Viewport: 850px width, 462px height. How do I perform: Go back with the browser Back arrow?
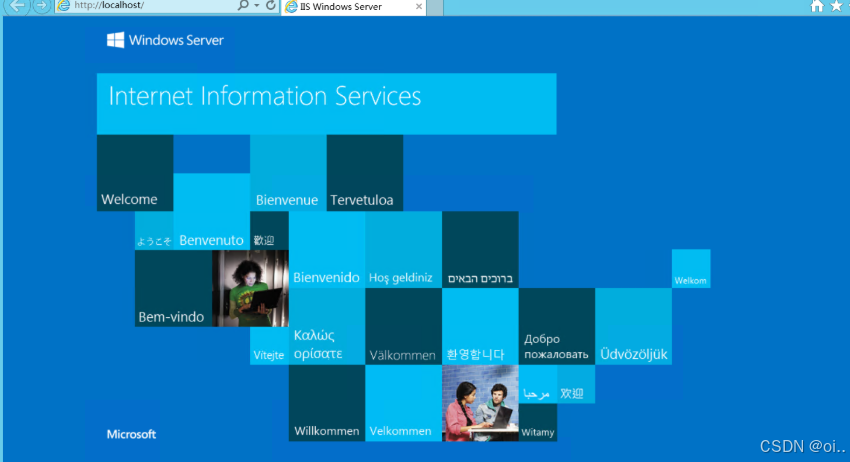(x=17, y=6)
